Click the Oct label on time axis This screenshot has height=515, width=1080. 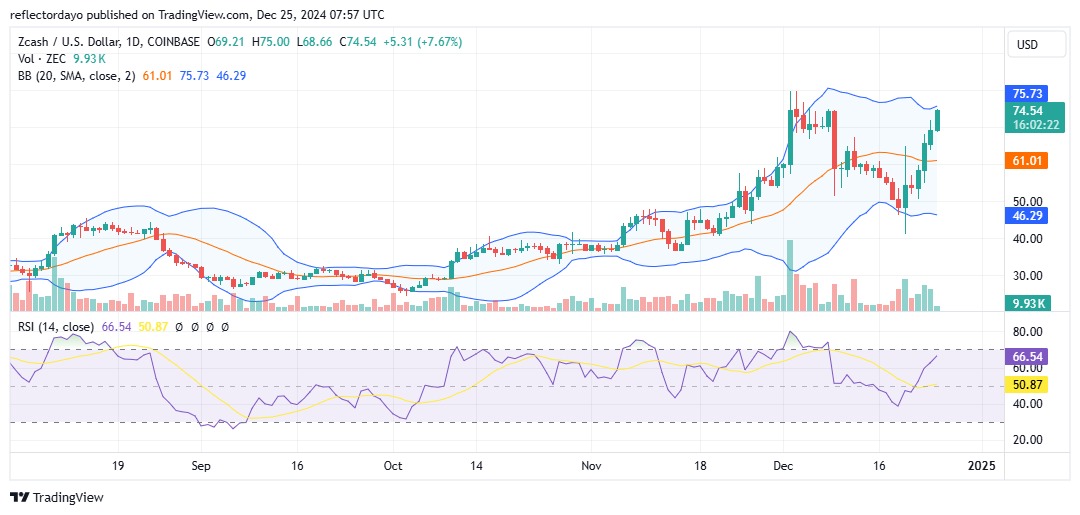tap(393, 466)
